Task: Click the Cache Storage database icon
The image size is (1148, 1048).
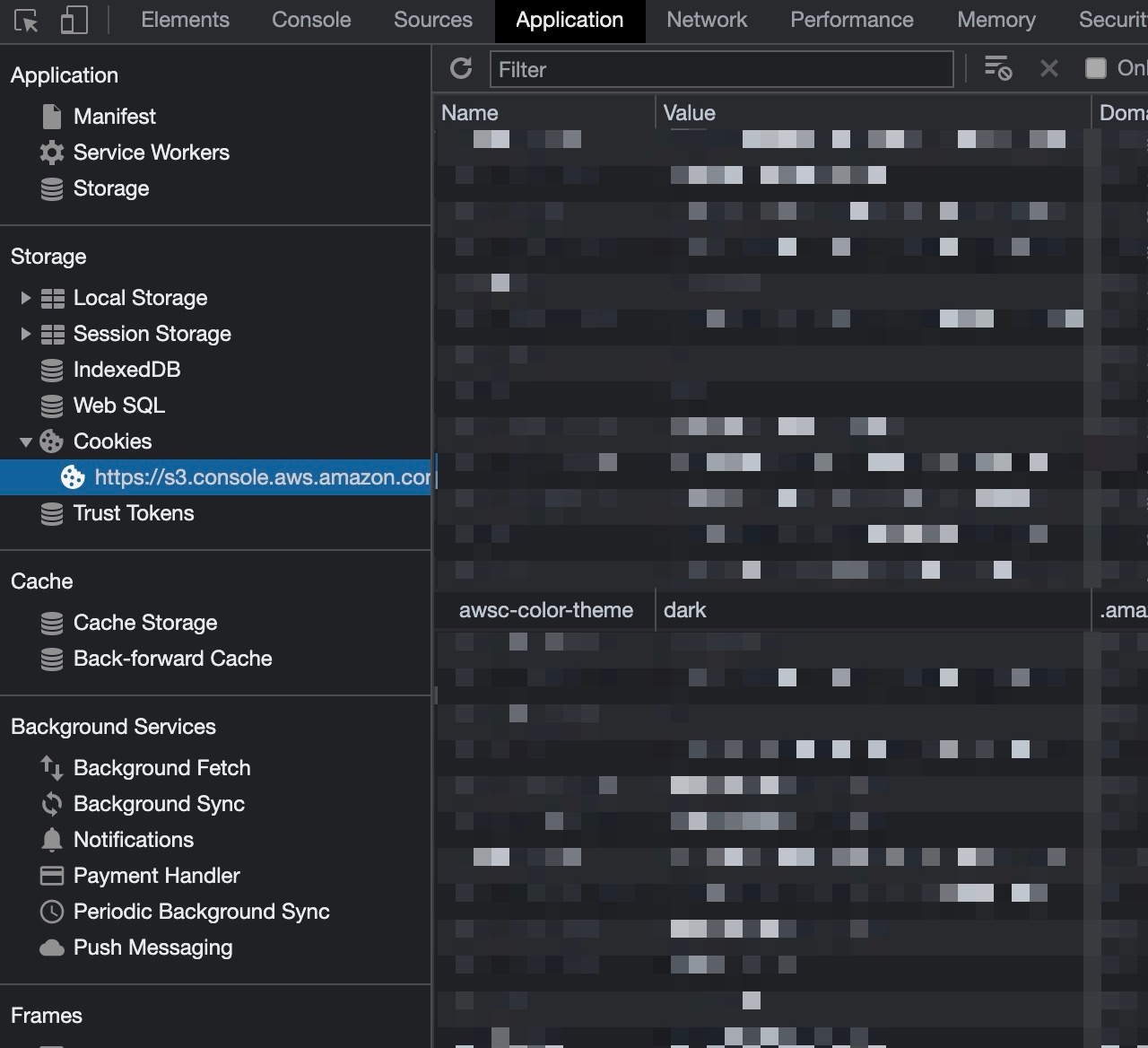Action: (x=52, y=623)
